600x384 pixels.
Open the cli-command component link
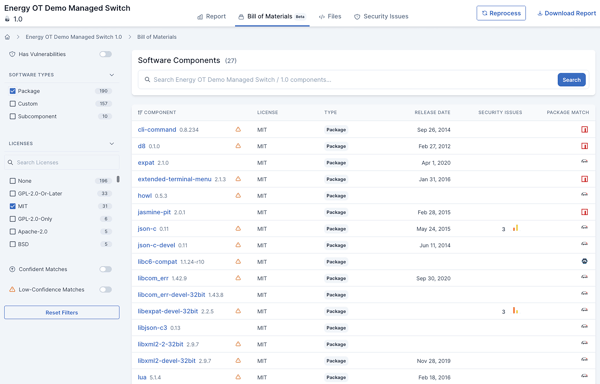(x=157, y=129)
